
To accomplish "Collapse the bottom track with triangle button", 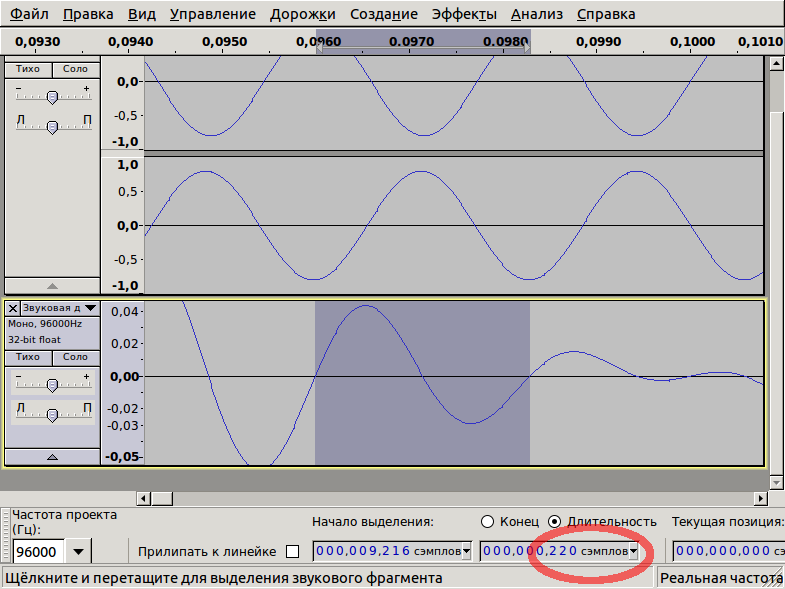I will tap(52, 456).
